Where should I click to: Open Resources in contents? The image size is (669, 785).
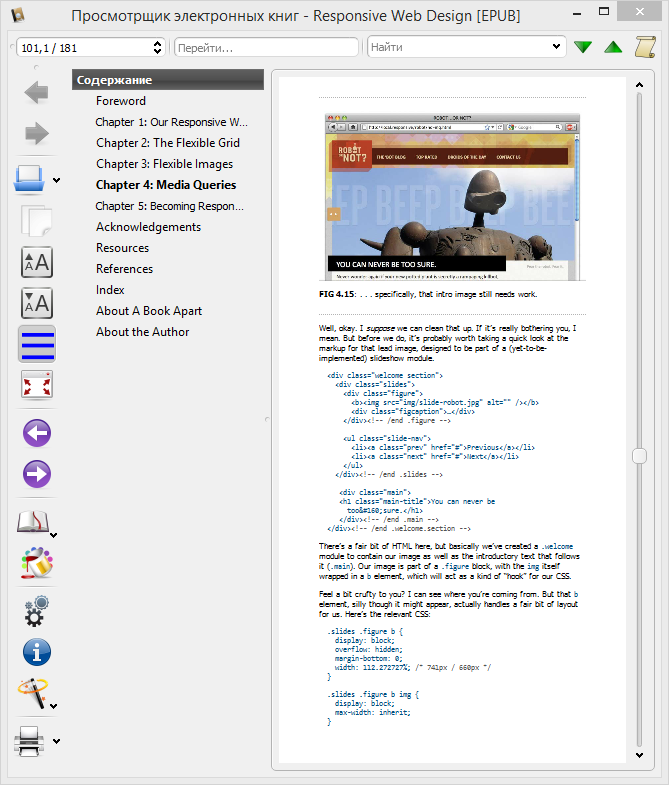tap(122, 248)
